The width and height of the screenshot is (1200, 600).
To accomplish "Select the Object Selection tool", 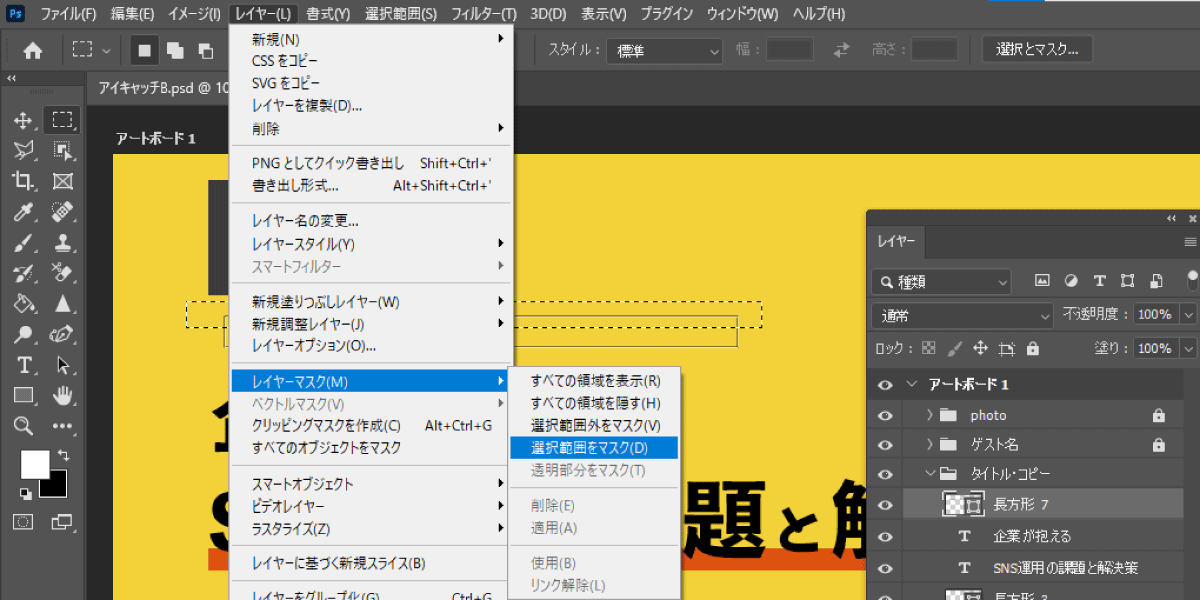I will [63, 151].
